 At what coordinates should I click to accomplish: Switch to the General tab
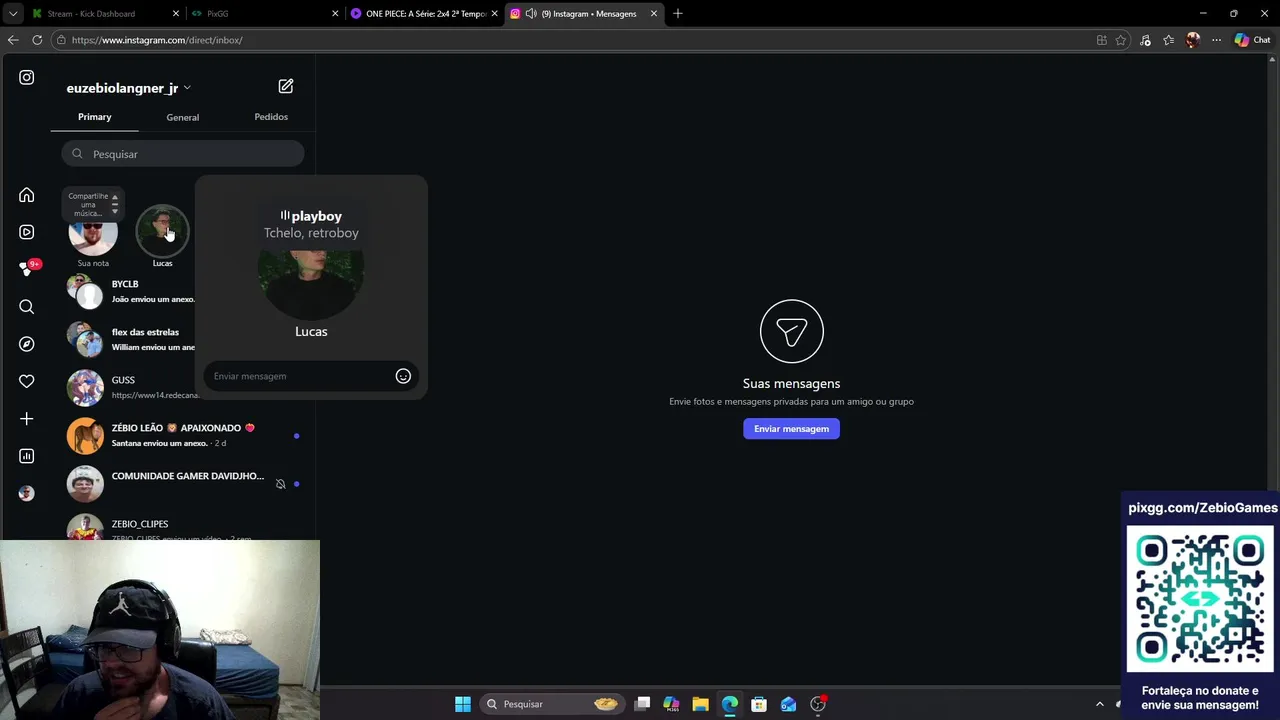tap(182, 117)
